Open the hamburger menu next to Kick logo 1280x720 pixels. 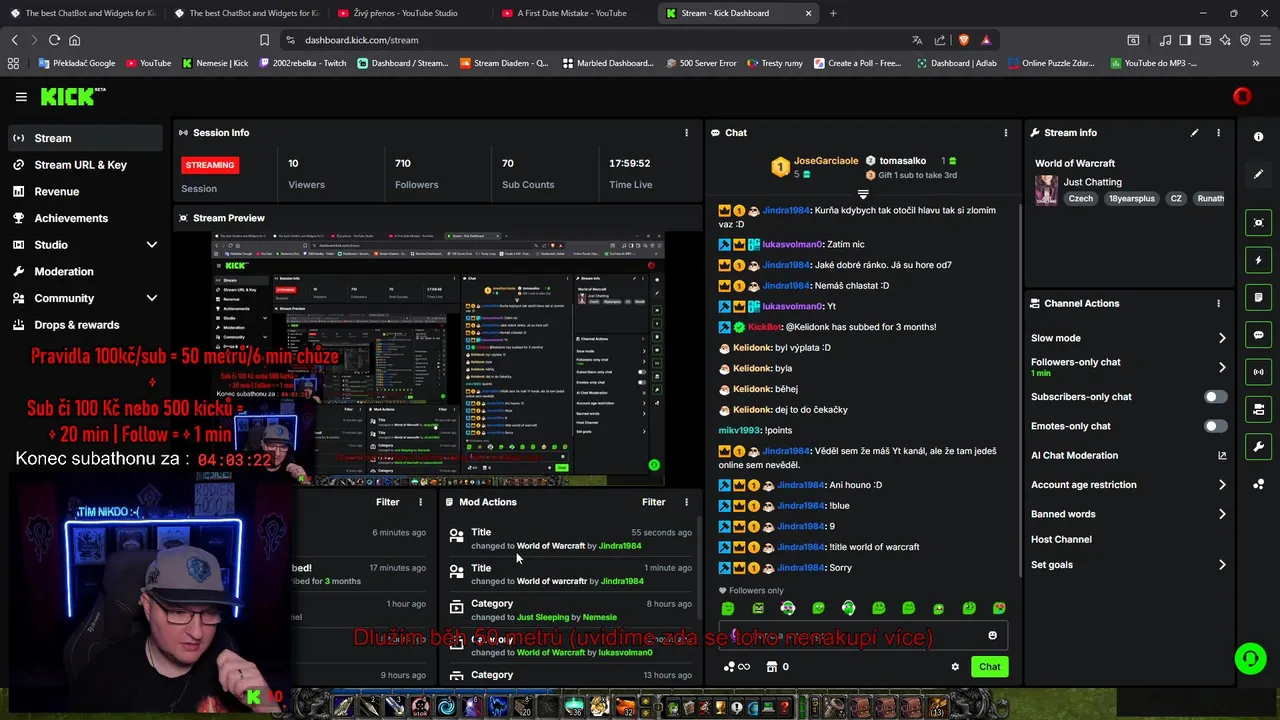coord(21,97)
